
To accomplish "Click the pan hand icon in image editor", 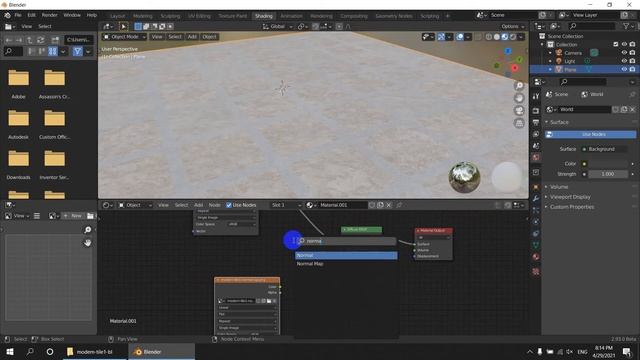I will point(87,243).
